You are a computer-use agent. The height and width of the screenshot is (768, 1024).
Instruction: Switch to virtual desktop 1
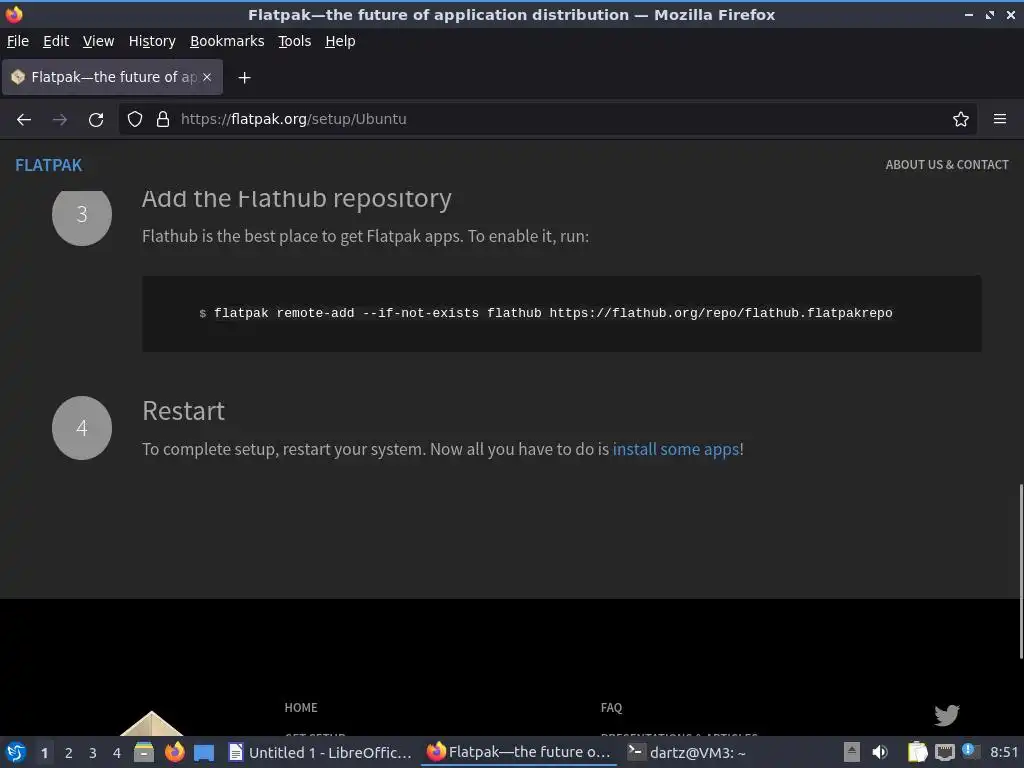(x=44, y=753)
